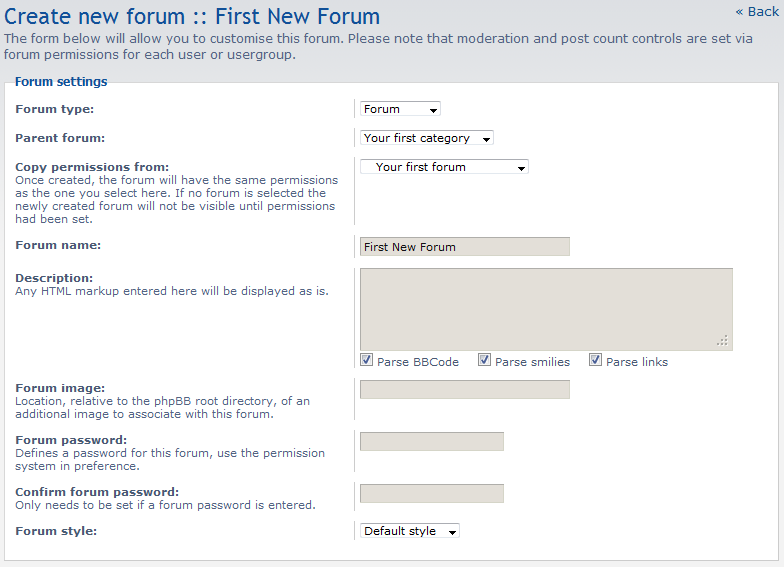Viewport: 784px width, 567px height.
Task: Uncheck the Parse links checkbox
Action: pos(596,360)
